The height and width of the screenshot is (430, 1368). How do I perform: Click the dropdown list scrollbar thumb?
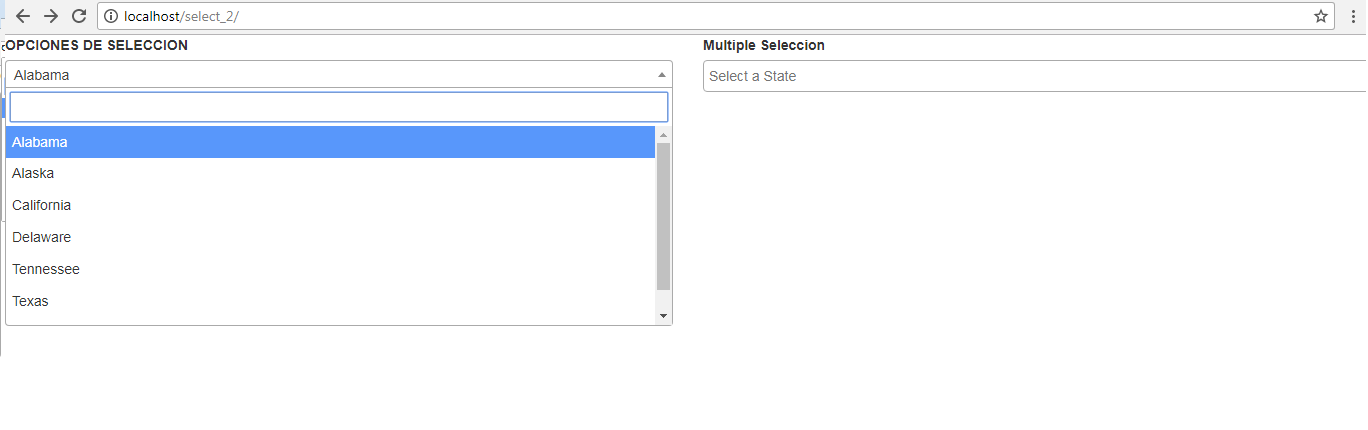[663, 215]
